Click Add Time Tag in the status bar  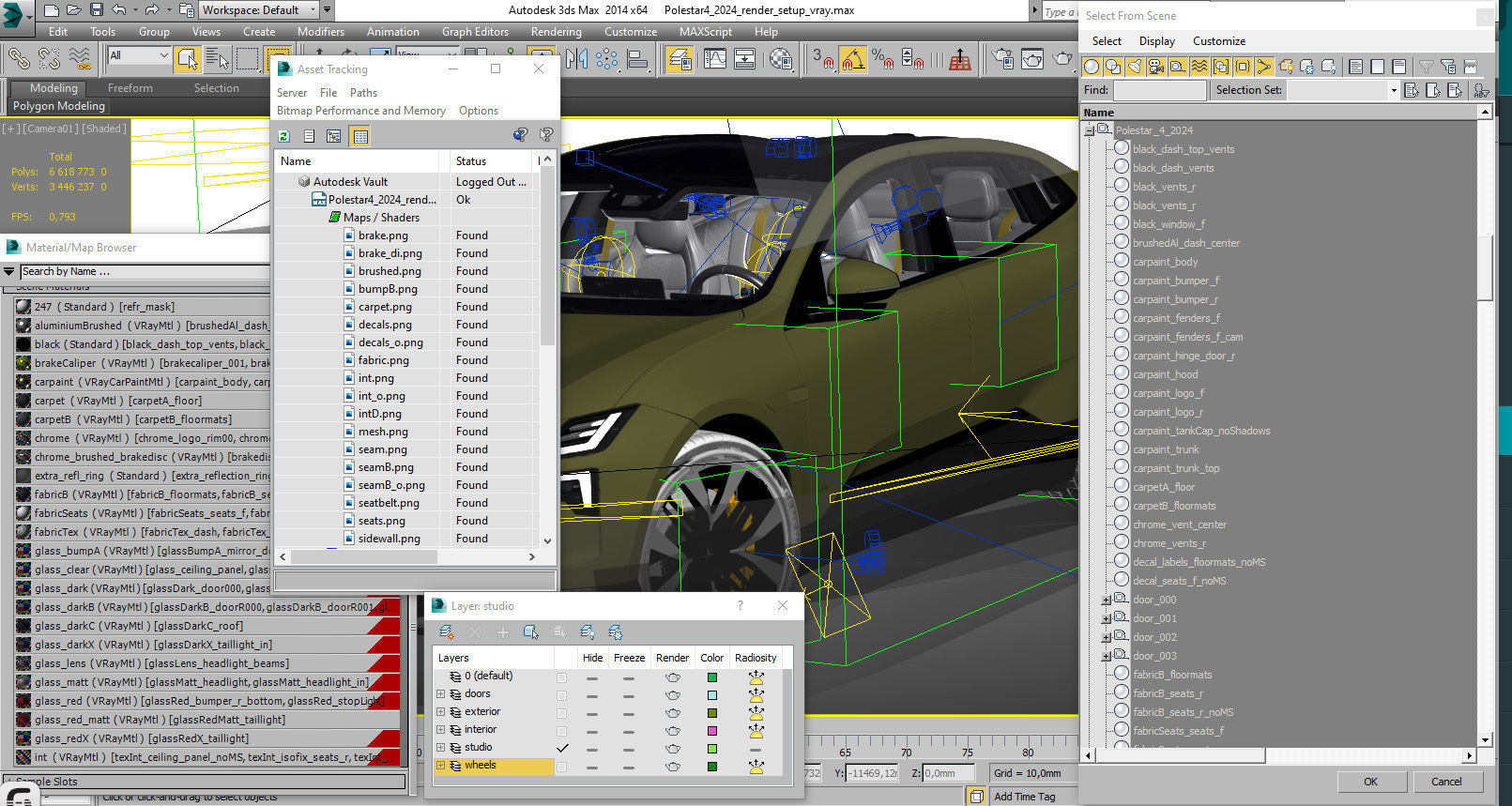coord(1024,797)
